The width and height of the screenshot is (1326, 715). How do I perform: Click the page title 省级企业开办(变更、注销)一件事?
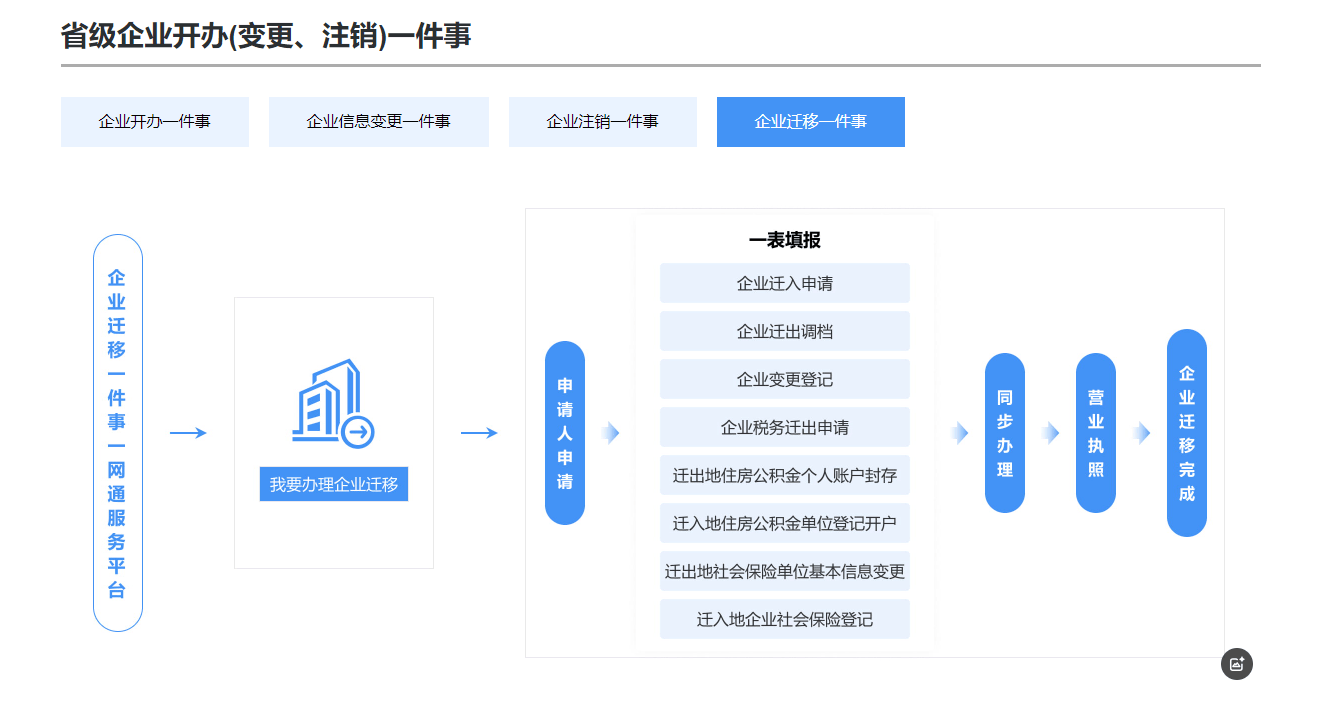(x=266, y=36)
